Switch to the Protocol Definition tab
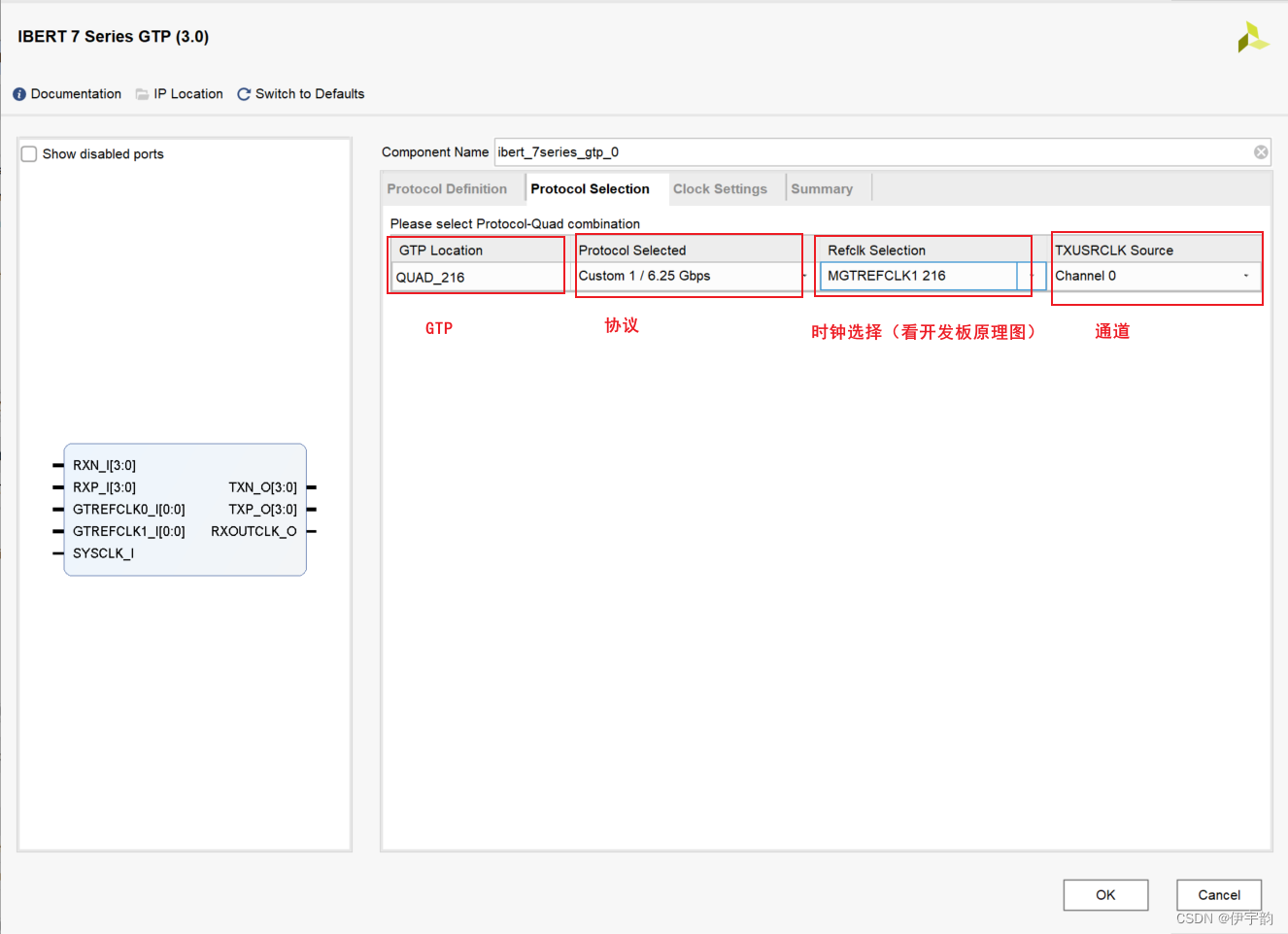 pyautogui.click(x=447, y=189)
